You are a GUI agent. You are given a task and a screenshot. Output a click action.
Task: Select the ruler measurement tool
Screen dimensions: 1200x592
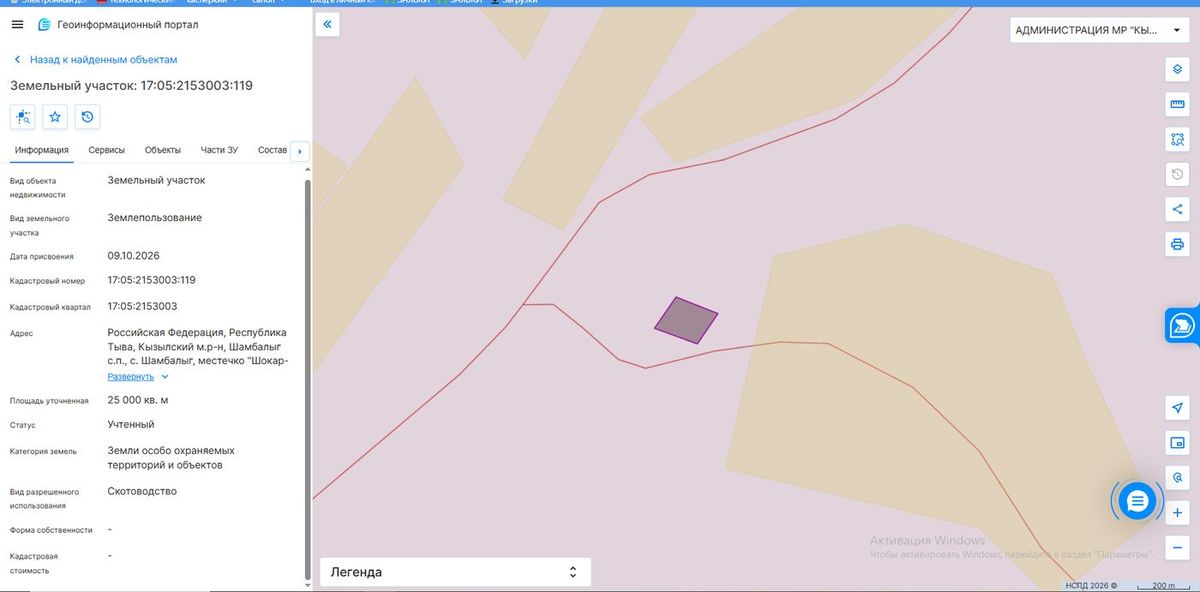(x=1177, y=105)
